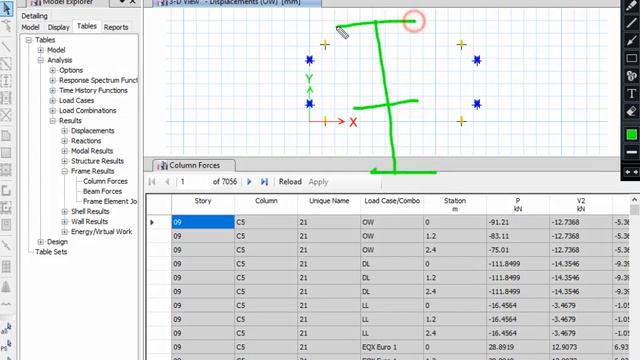Click the table's vertical scrollbar up arrow
Viewport: 640px width, 360px height.
634,200
